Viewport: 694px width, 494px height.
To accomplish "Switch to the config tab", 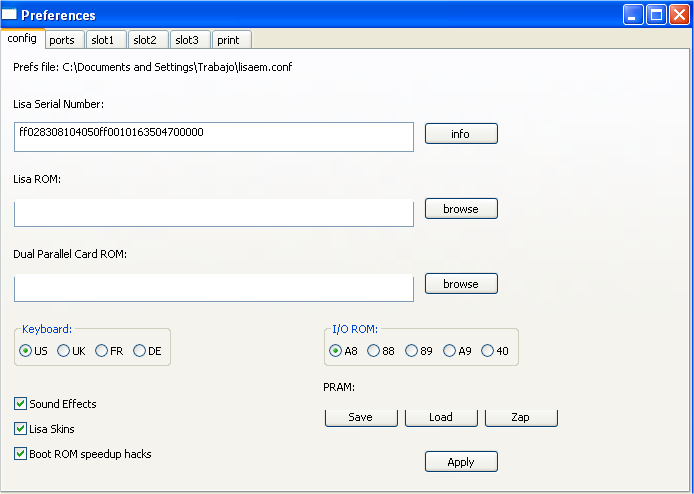I will (x=22, y=39).
